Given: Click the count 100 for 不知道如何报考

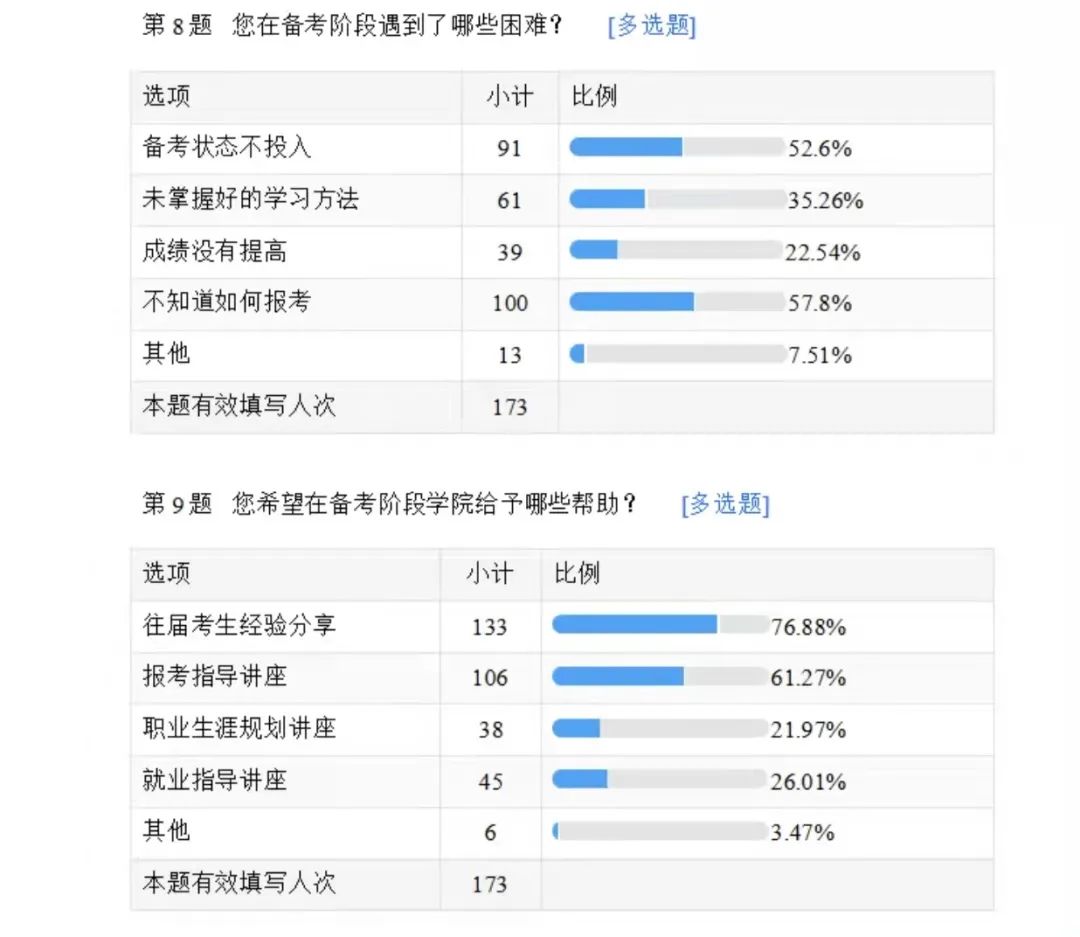Looking at the screenshot, I should (x=510, y=303).
